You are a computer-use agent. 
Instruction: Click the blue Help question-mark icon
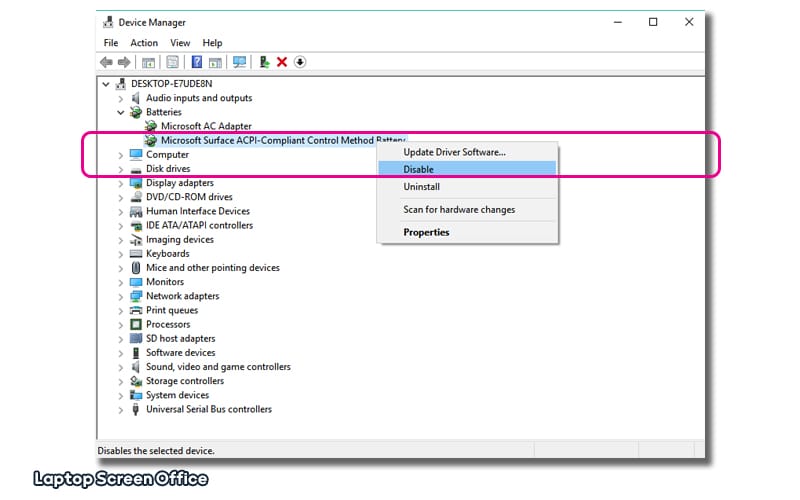pyautogui.click(x=197, y=62)
